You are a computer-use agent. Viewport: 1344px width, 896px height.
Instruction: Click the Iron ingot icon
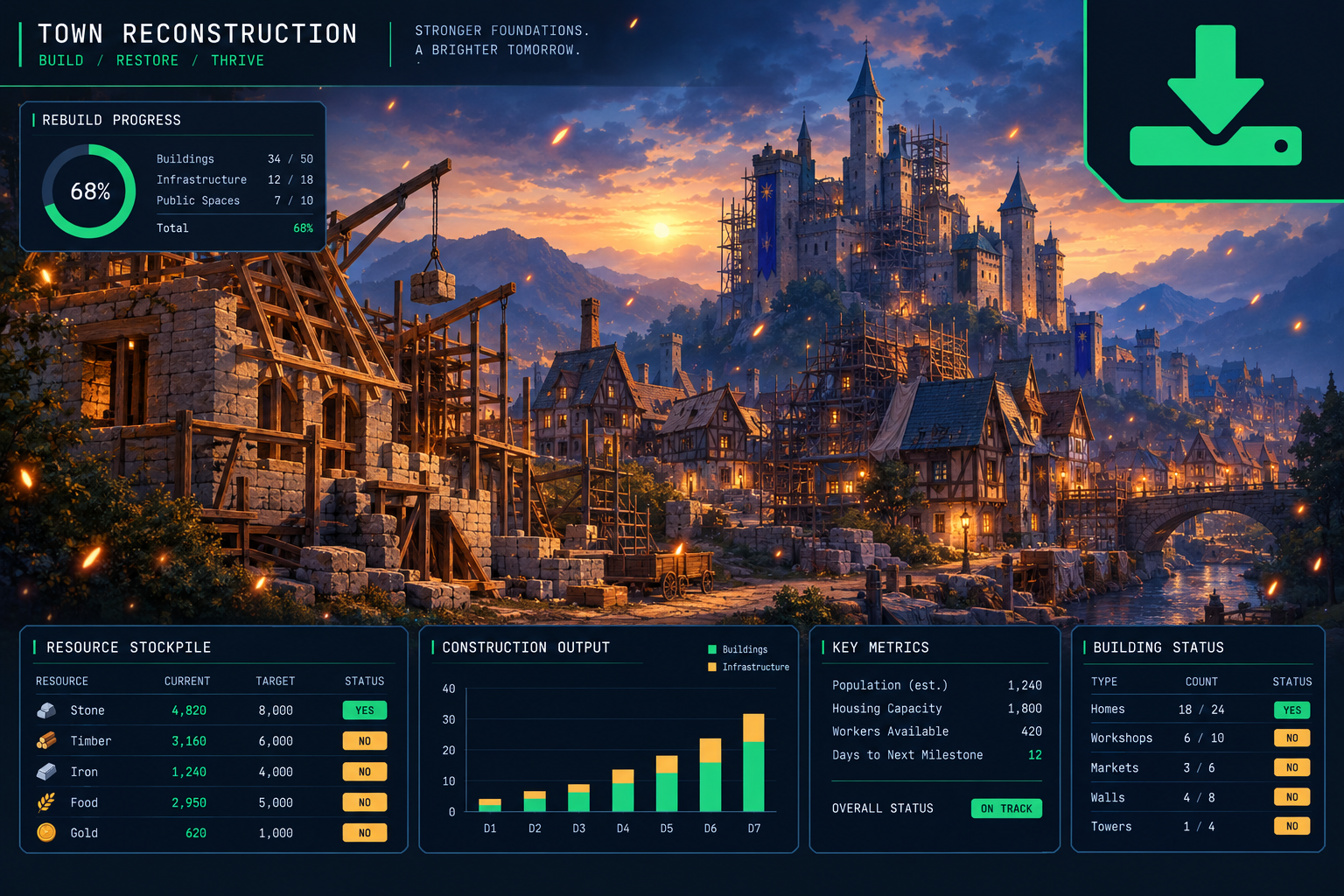46,772
